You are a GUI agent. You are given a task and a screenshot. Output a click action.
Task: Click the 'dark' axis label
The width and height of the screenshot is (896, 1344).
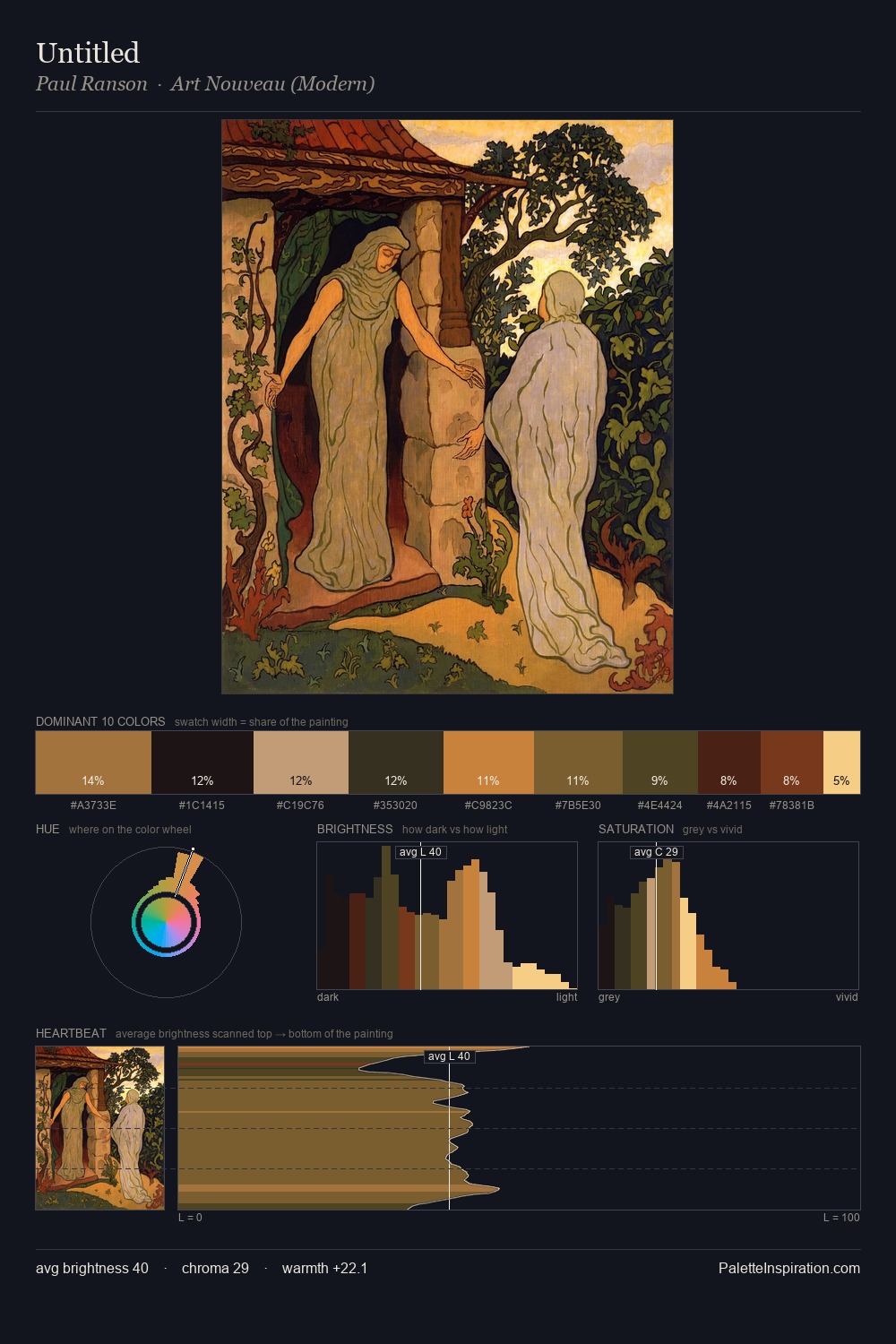pos(328,997)
